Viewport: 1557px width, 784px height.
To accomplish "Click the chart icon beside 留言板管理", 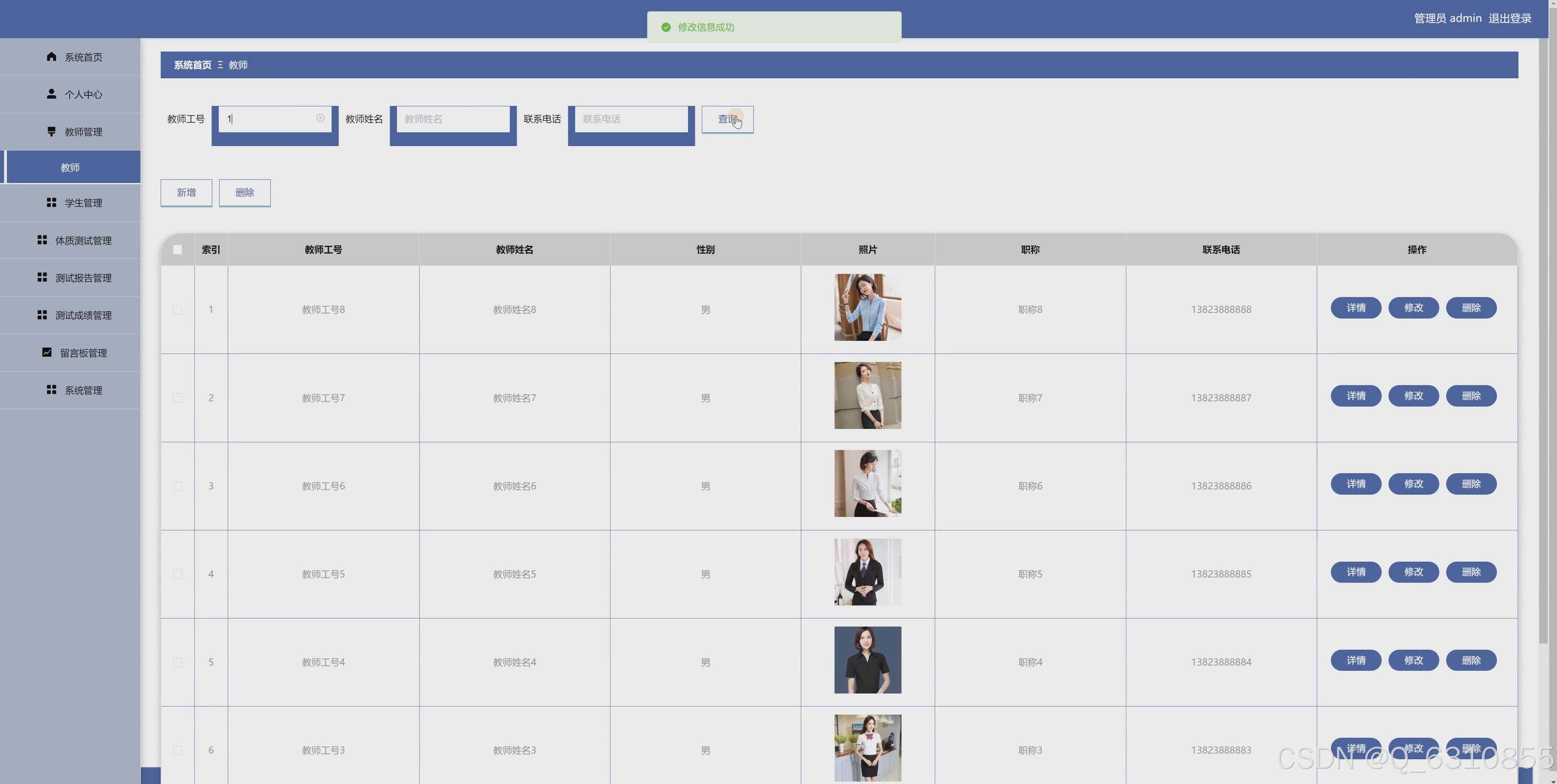I will [47, 352].
